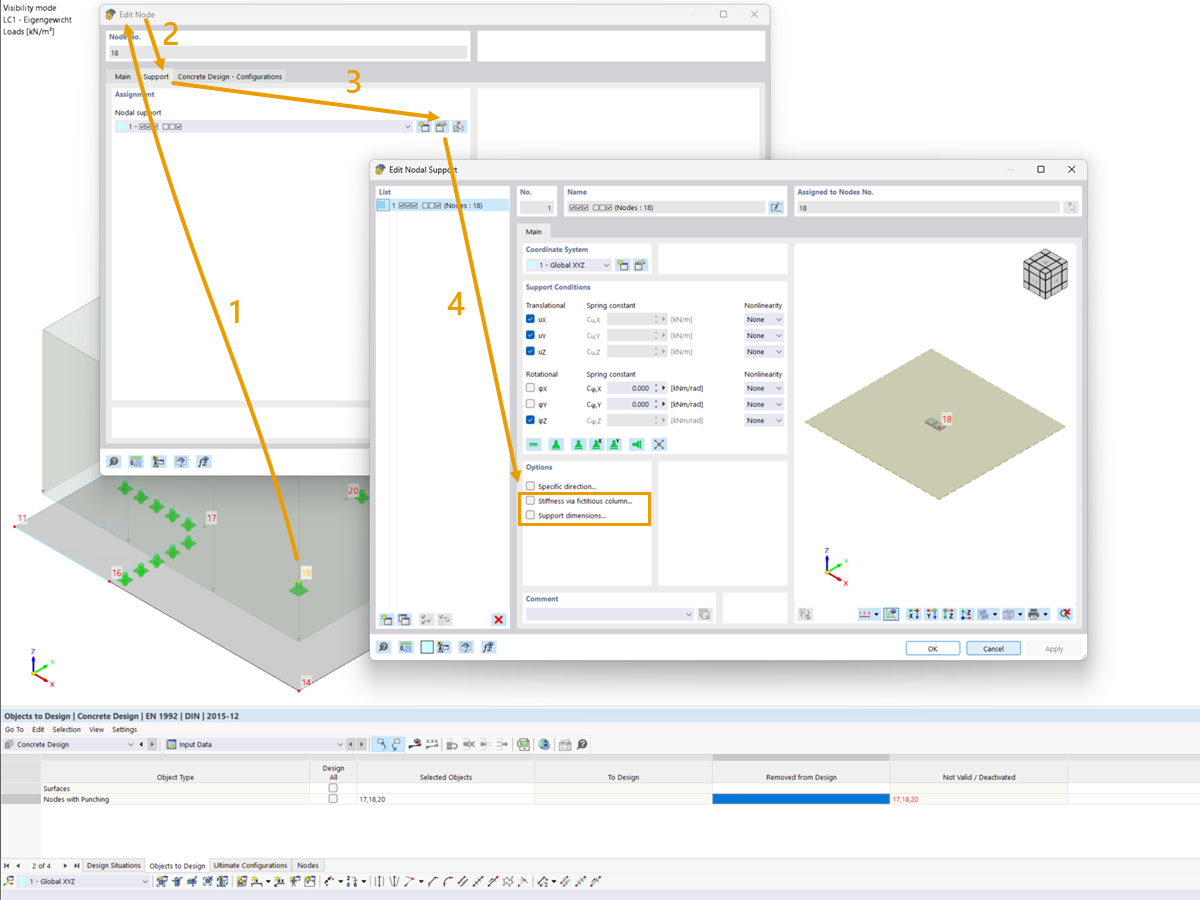Click the free support icon with crossed arrows
The width and height of the screenshot is (1200, 900).
point(659,444)
